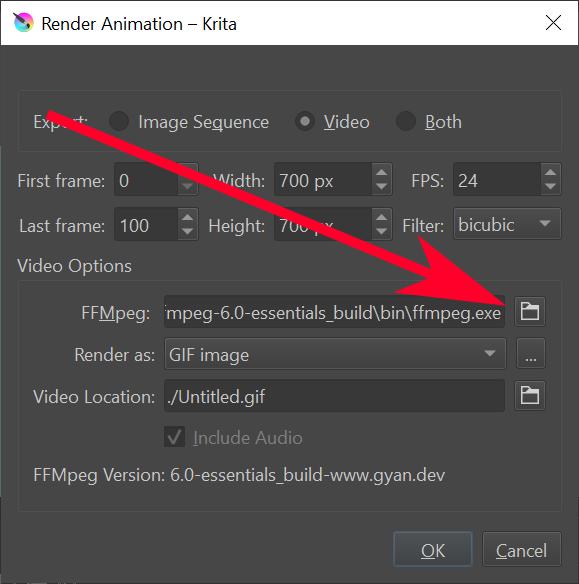
Task: Click the Video Options heading text
Action: (x=74, y=266)
